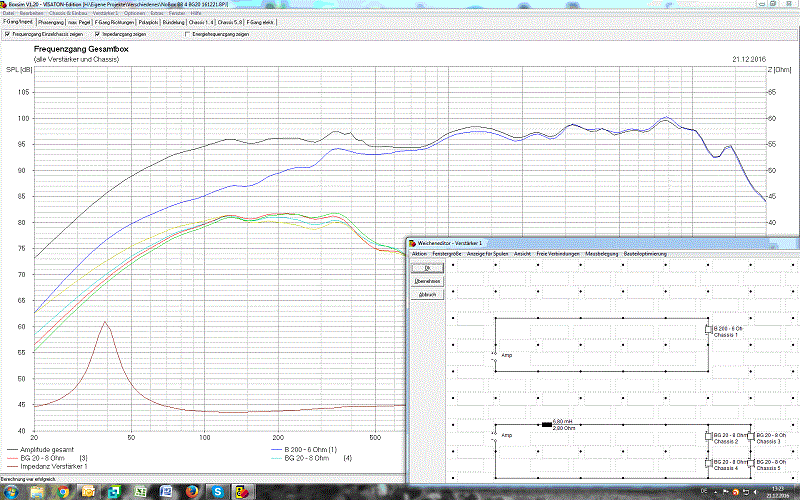Enable Energiefrequenzgang zeigen checkbox

click(x=187, y=34)
